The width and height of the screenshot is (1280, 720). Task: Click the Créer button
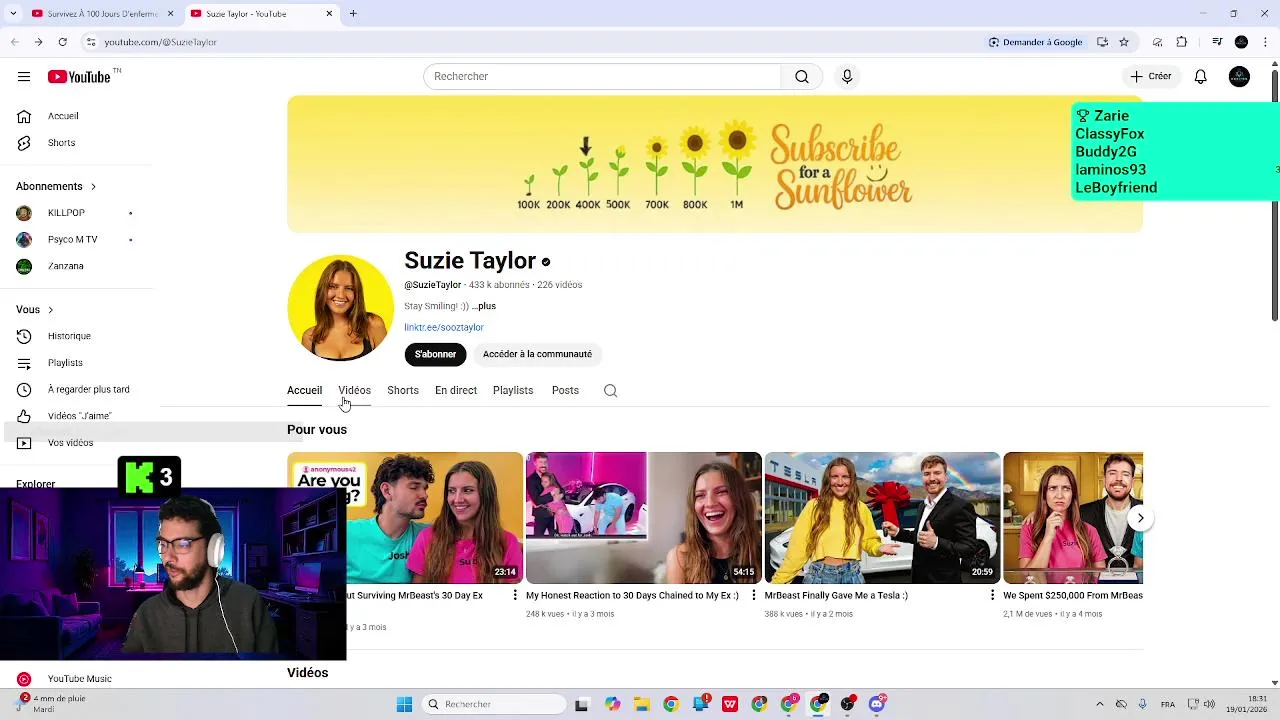coord(1150,77)
